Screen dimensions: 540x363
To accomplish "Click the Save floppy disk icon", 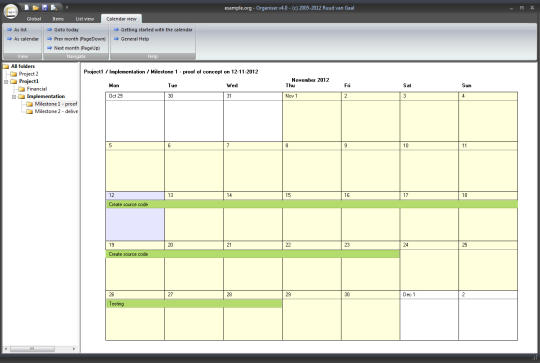I will [44, 7].
